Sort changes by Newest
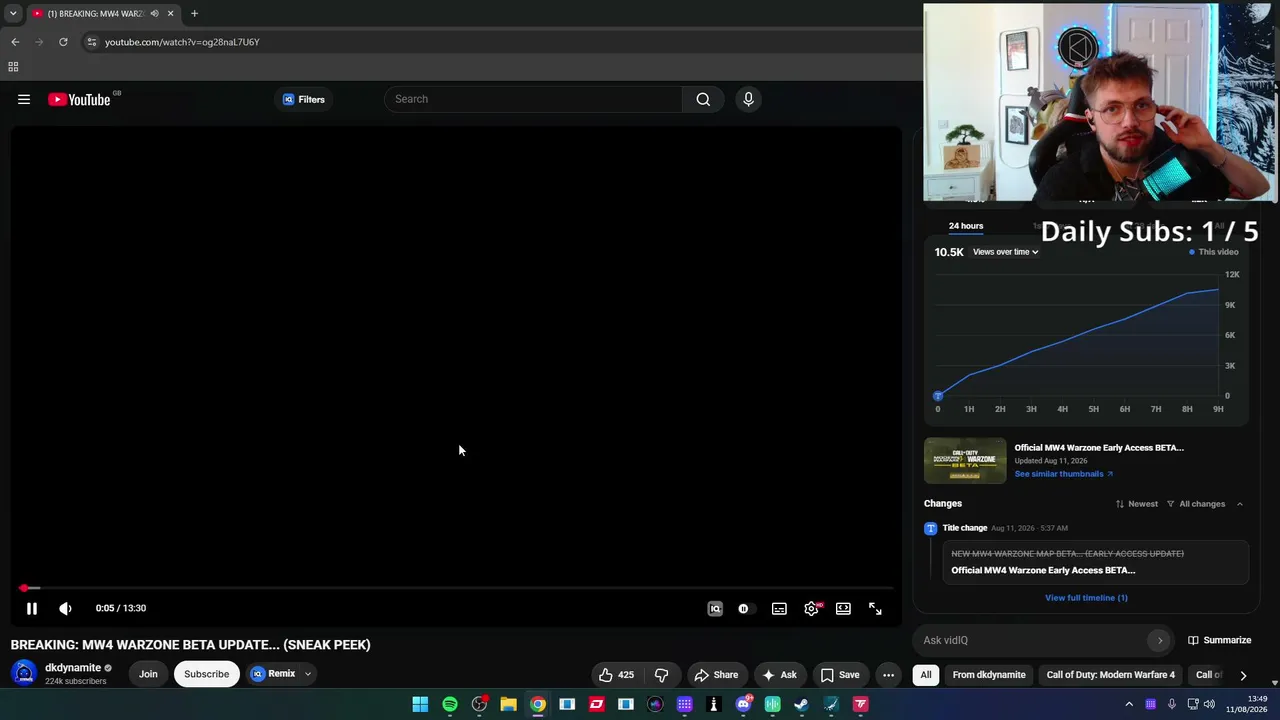Screen dimensions: 1280x720 pyautogui.click(x=1137, y=504)
